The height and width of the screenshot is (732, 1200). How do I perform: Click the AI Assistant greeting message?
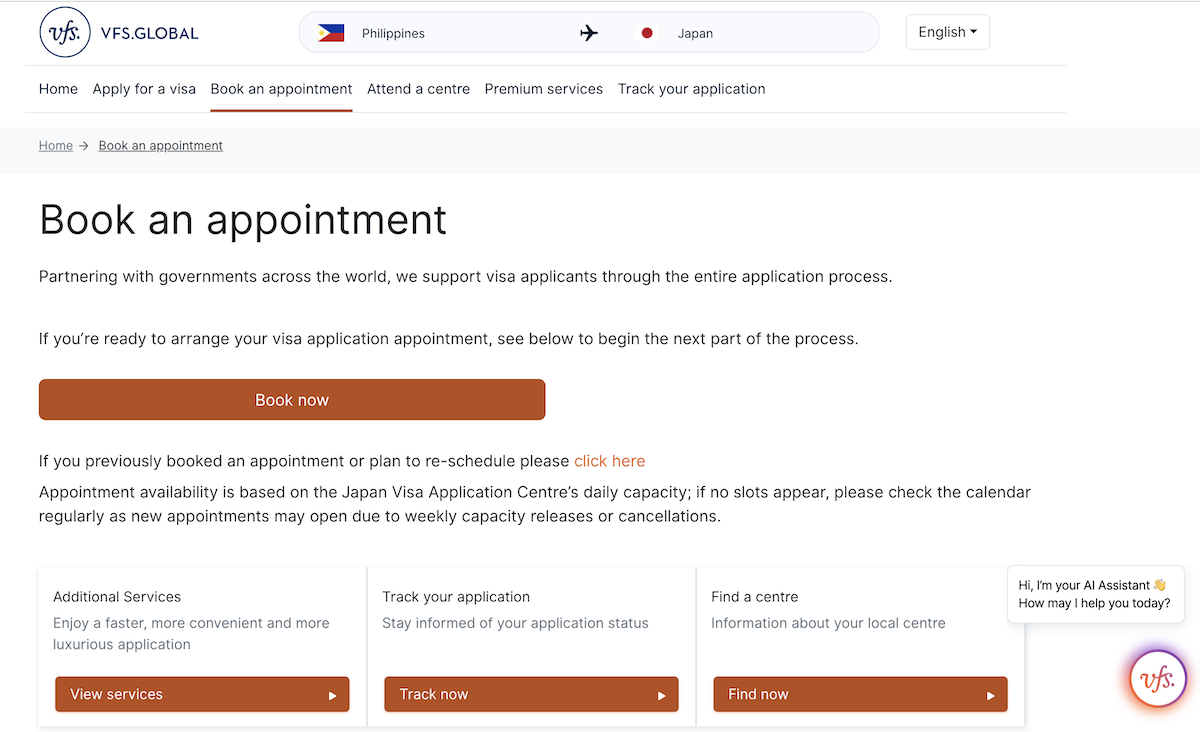[x=1094, y=594]
